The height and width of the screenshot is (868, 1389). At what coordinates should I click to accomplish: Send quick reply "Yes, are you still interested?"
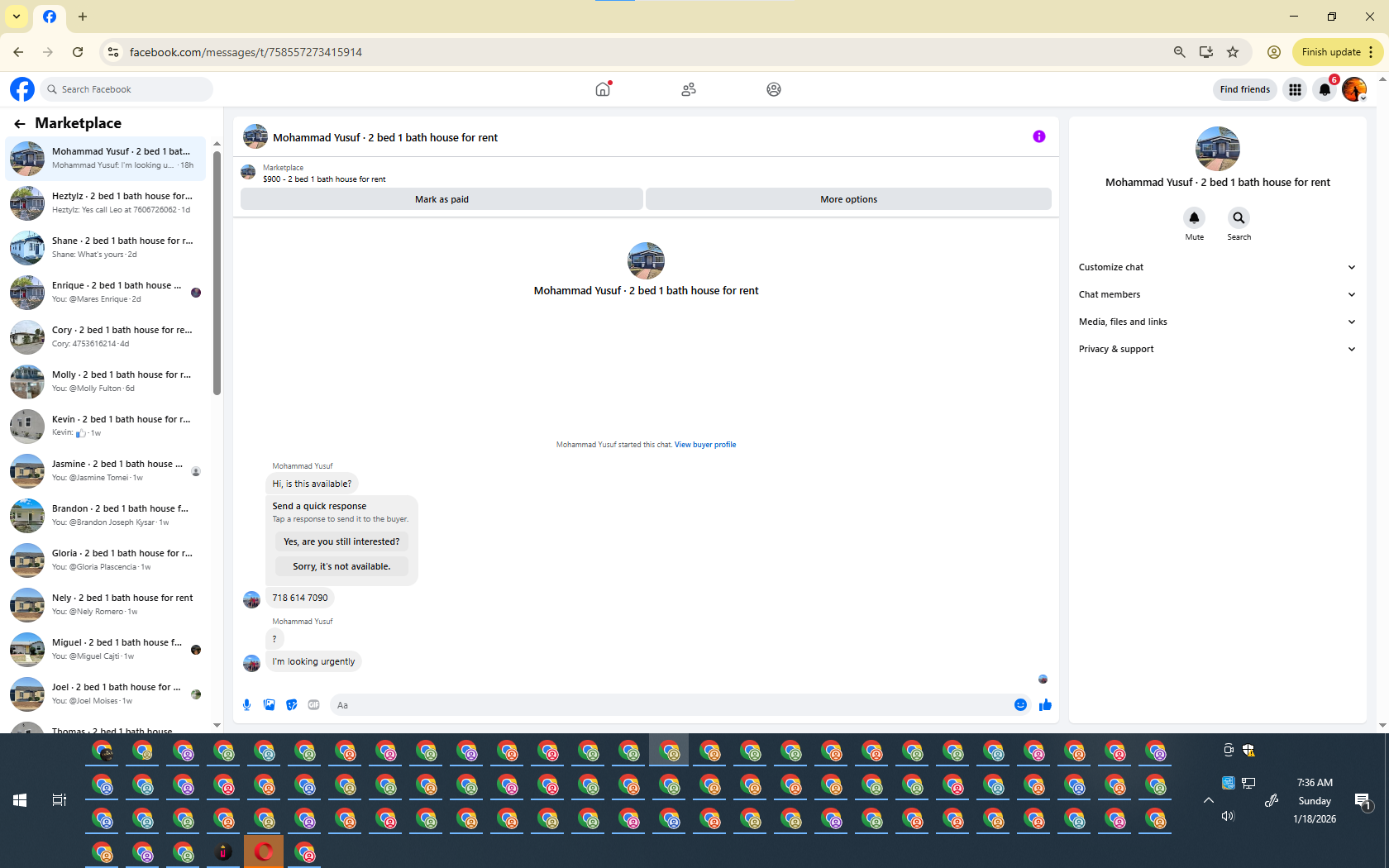point(341,541)
